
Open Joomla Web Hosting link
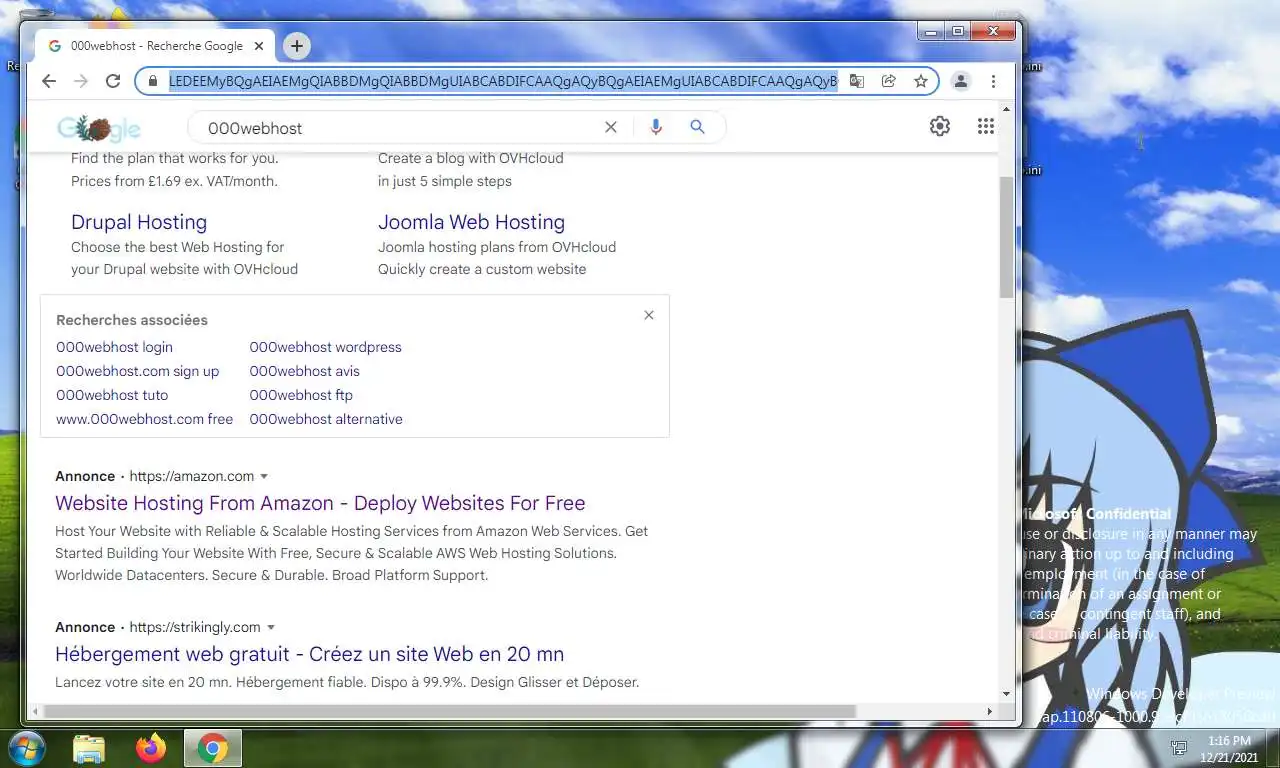[471, 222]
